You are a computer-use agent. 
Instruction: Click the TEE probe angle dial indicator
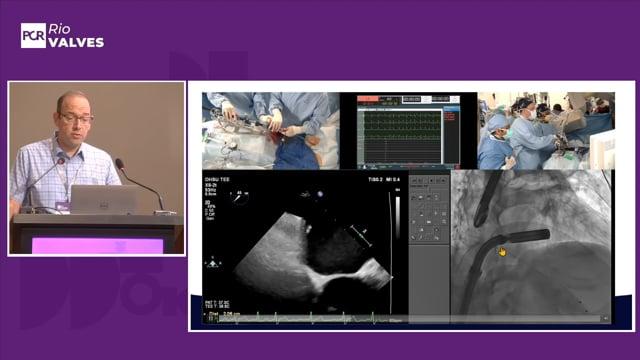click(x=240, y=197)
